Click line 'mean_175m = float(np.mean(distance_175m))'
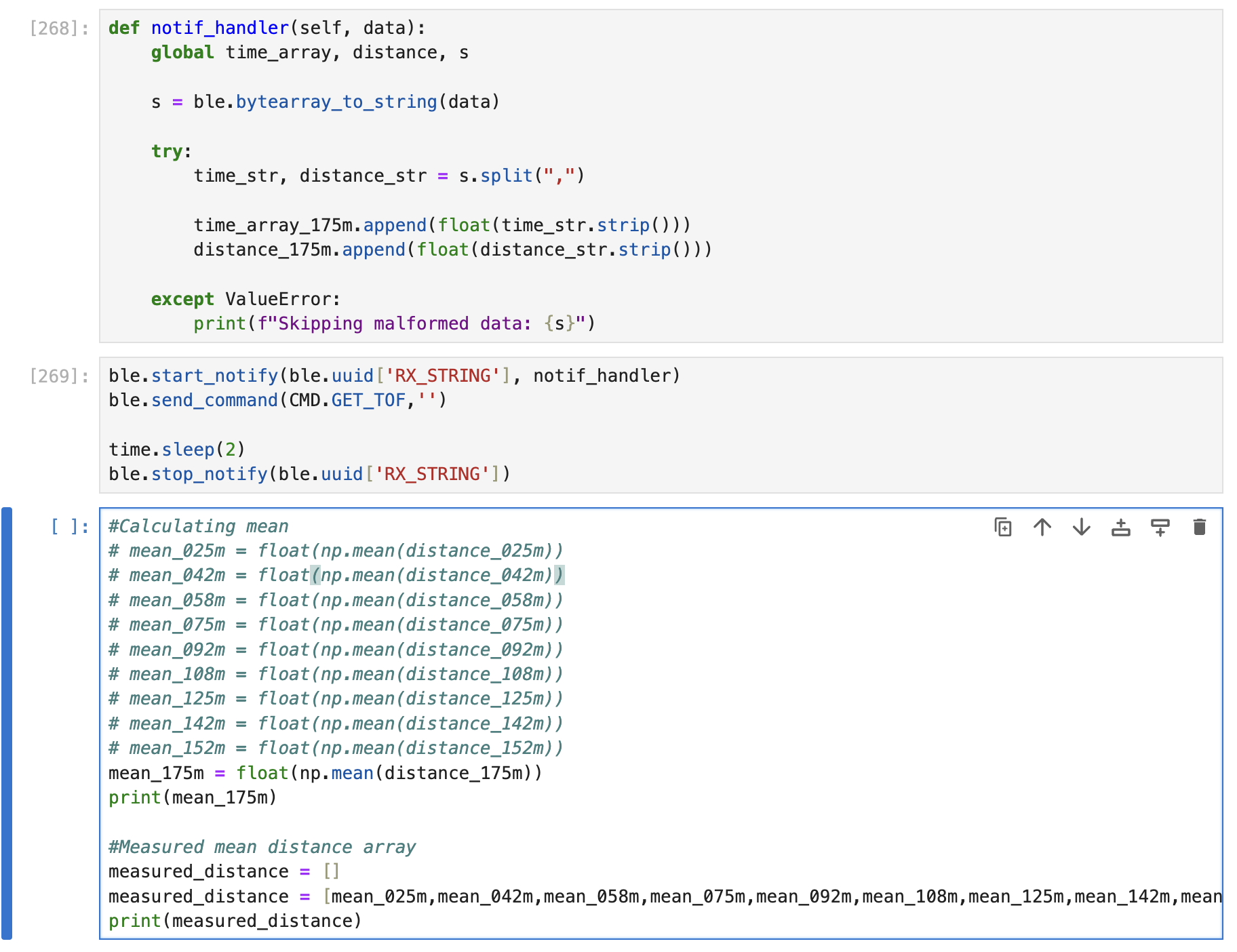 pyautogui.click(x=326, y=773)
